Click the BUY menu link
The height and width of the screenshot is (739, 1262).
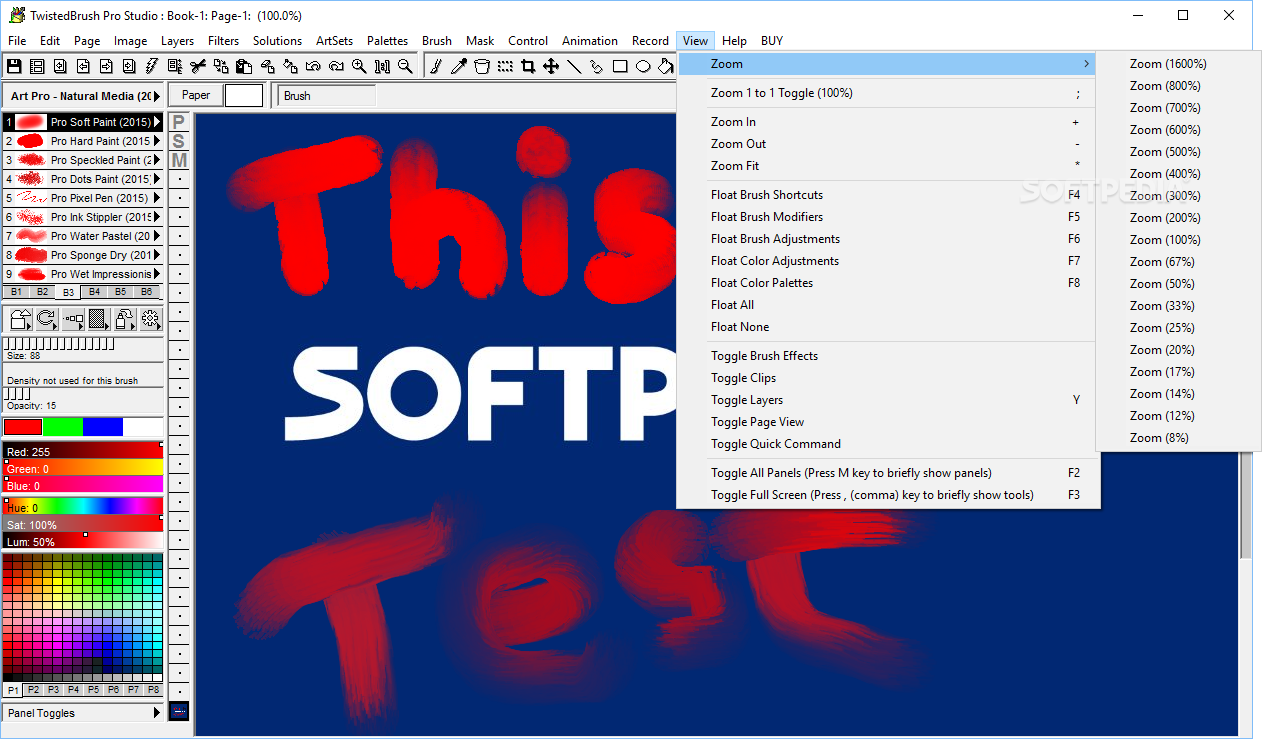point(771,41)
